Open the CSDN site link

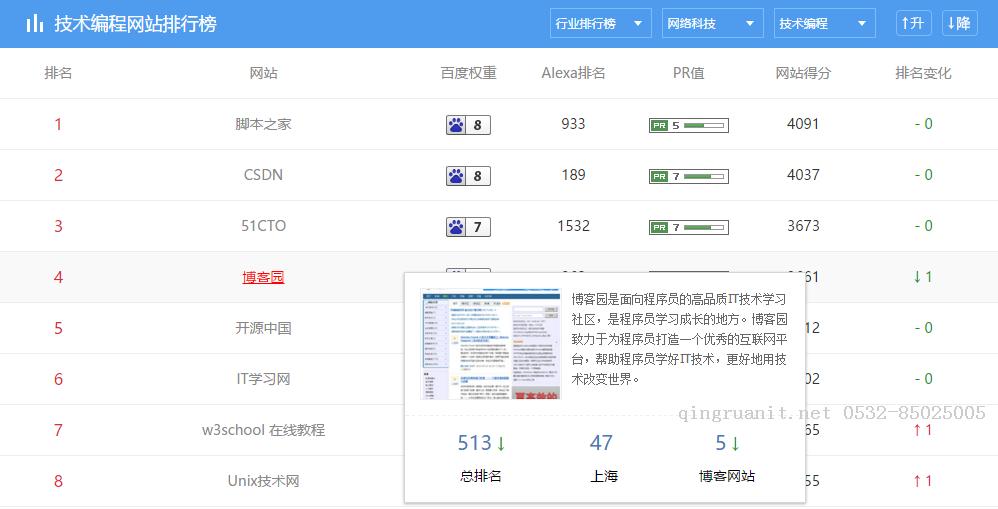(264, 175)
